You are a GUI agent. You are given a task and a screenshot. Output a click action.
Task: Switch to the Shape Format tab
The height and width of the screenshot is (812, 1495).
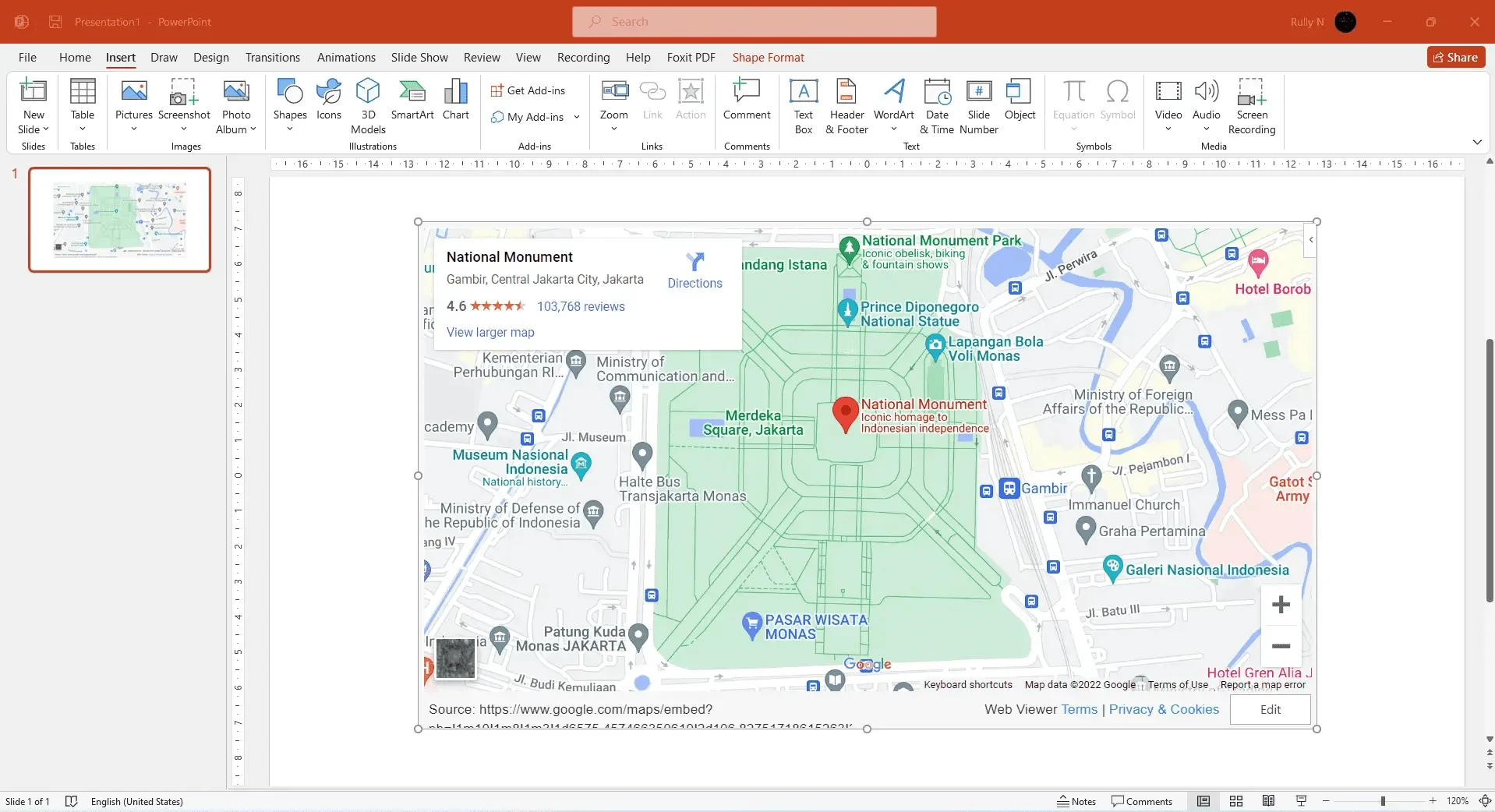768,58
